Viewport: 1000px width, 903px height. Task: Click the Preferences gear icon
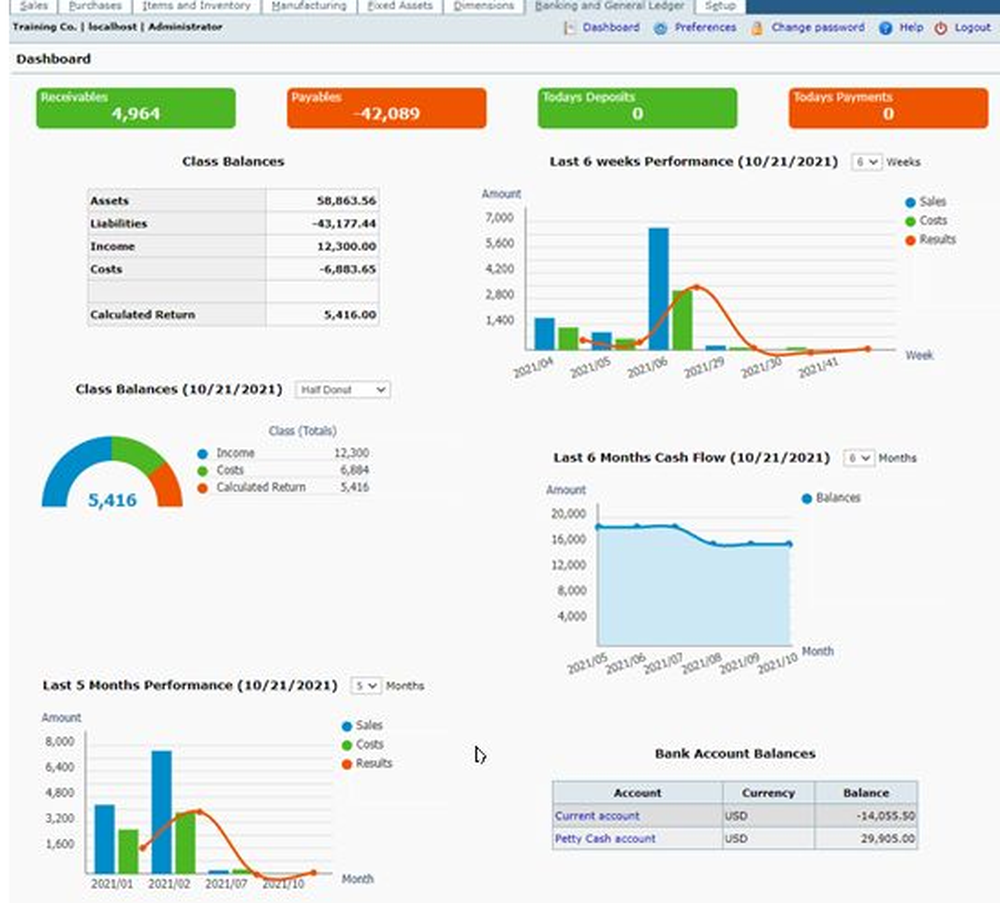(661, 28)
